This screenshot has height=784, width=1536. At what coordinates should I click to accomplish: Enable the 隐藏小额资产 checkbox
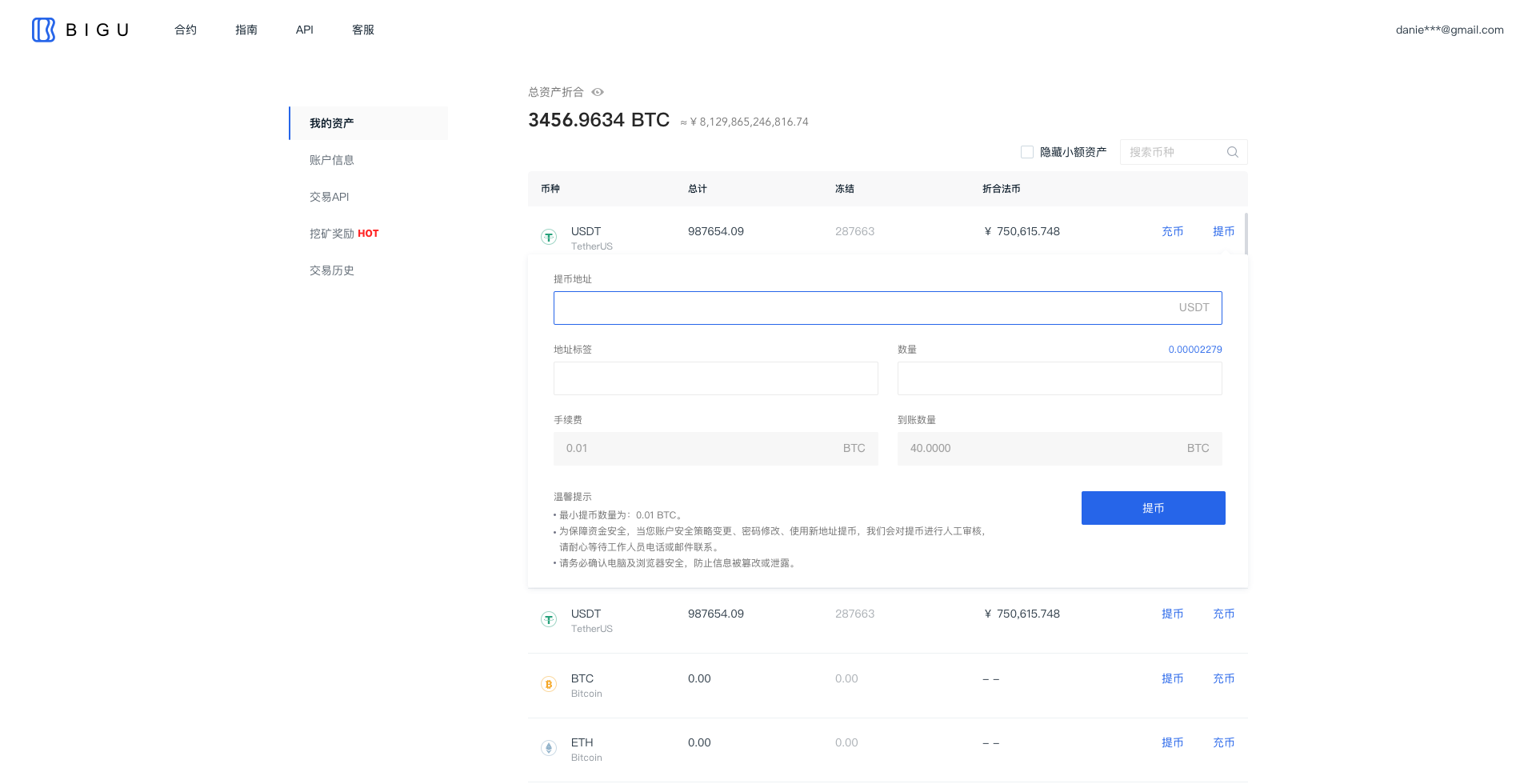click(1027, 152)
